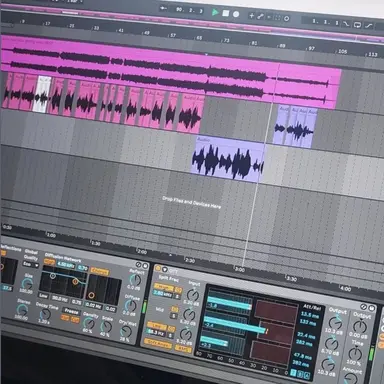
Task: Adjust the reverb Diffuse level knob
Action: click(x=131, y=305)
